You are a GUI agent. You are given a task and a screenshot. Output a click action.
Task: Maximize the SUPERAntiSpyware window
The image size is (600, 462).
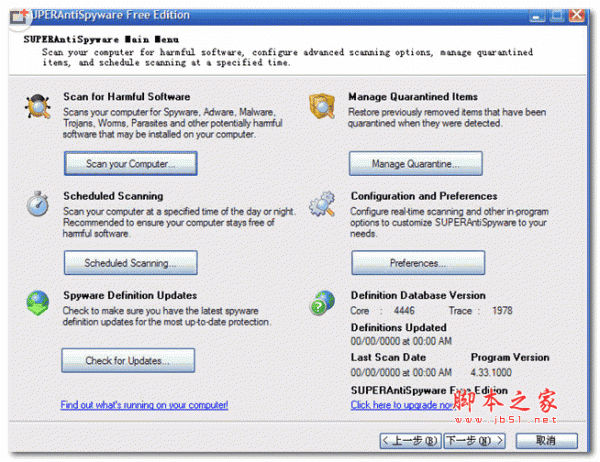[x=557, y=16]
